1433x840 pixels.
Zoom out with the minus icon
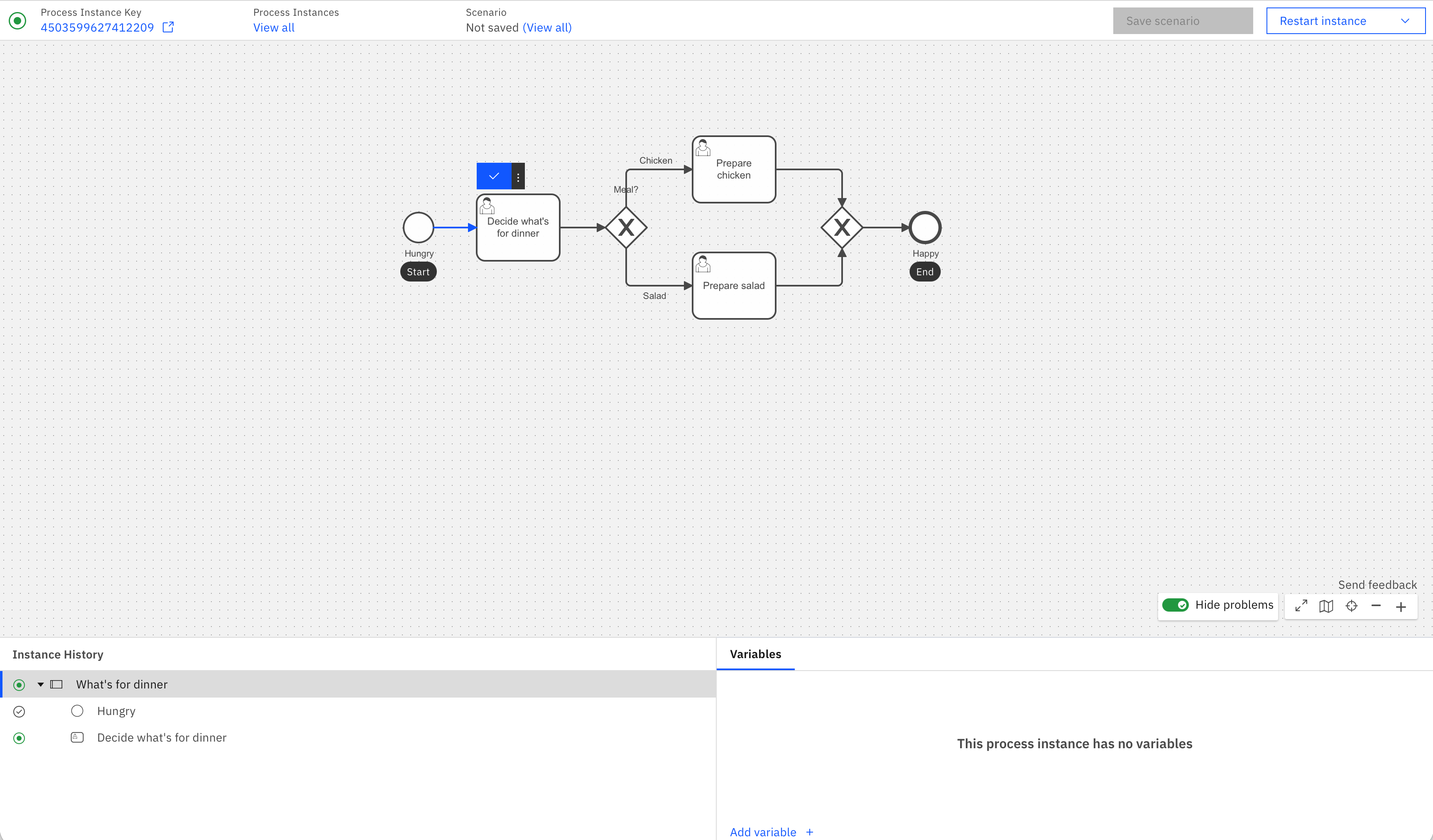click(x=1376, y=606)
